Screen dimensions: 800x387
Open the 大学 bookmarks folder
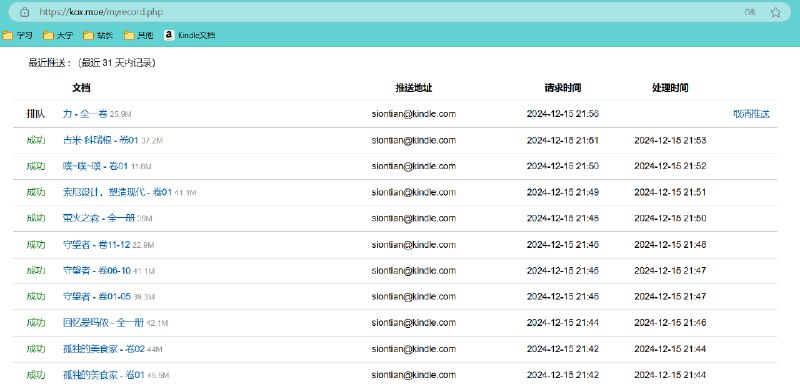click(x=58, y=35)
